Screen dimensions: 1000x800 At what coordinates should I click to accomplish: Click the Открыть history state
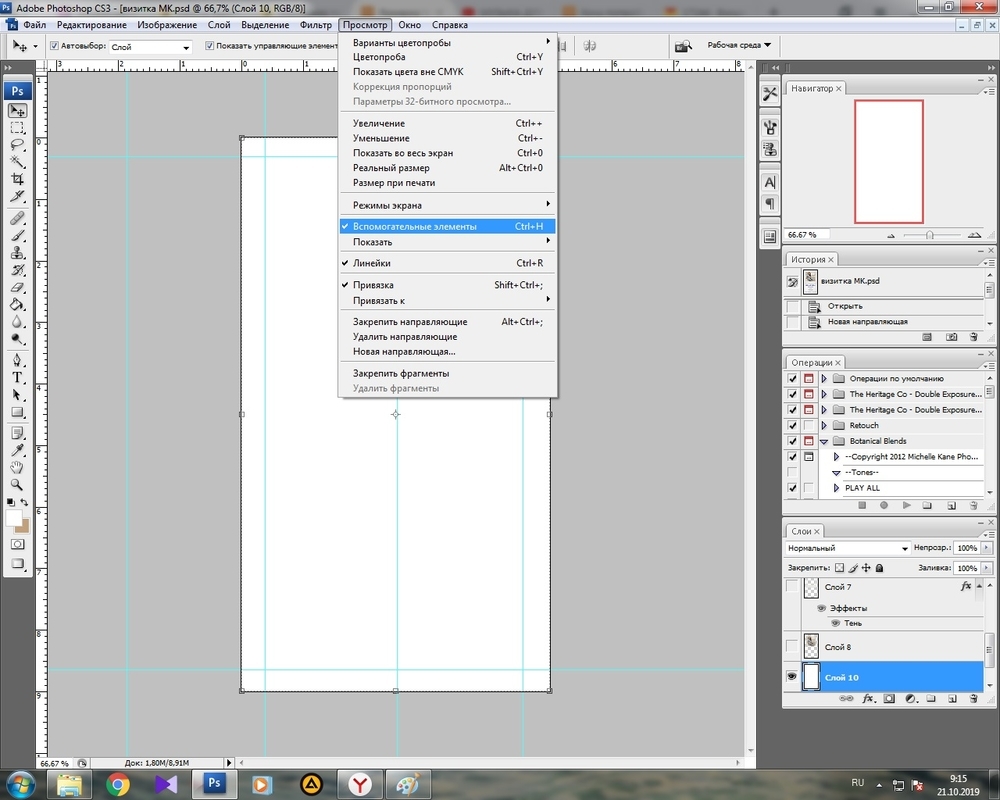tap(845, 306)
